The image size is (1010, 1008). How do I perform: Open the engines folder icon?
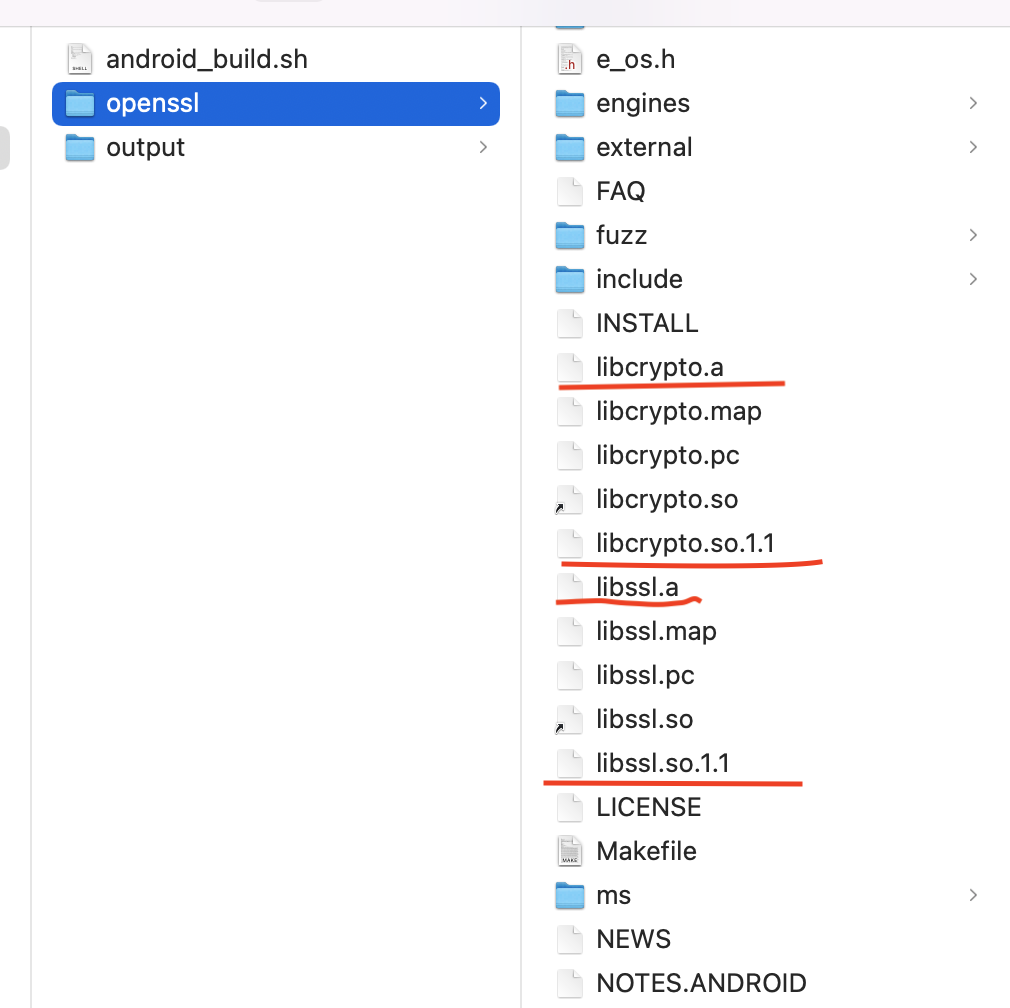(569, 103)
